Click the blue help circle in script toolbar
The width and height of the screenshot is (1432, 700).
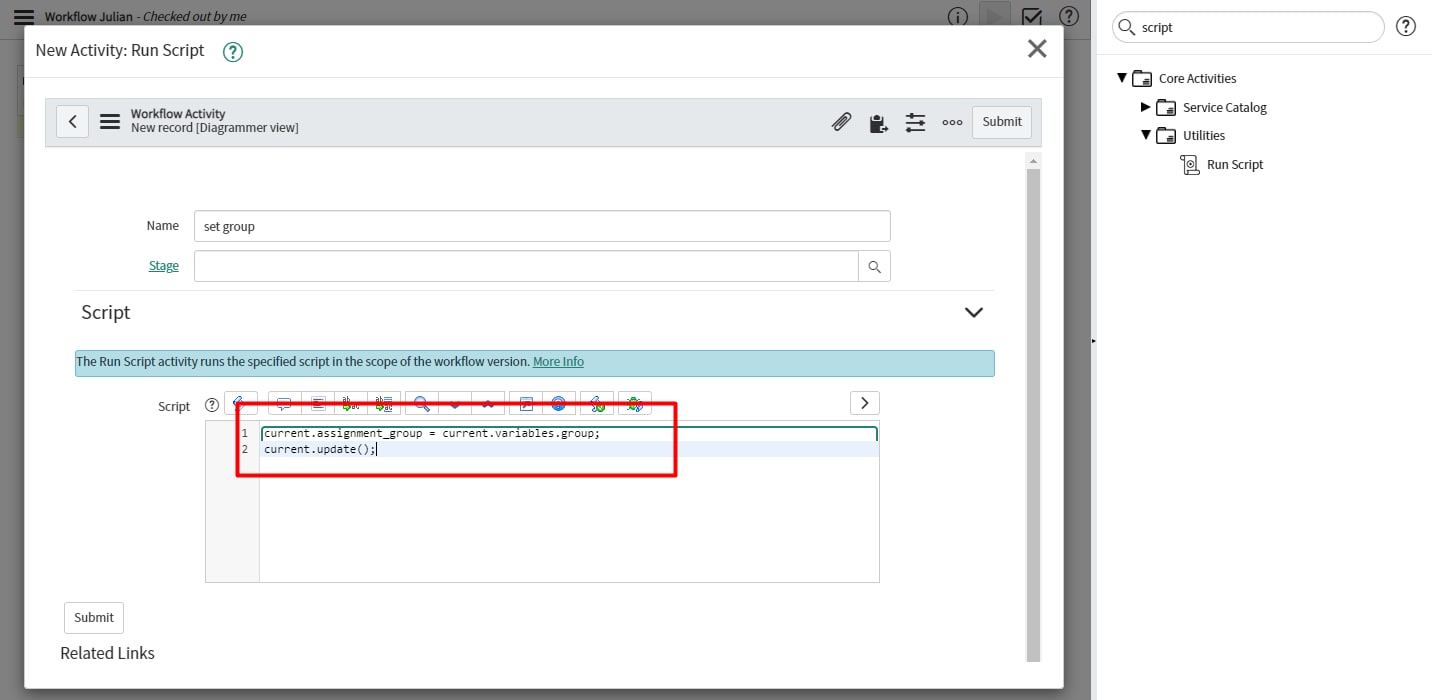point(559,404)
